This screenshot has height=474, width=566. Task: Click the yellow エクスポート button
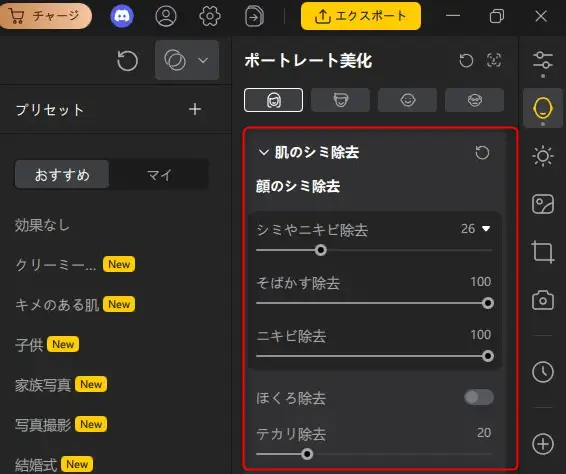(x=361, y=16)
